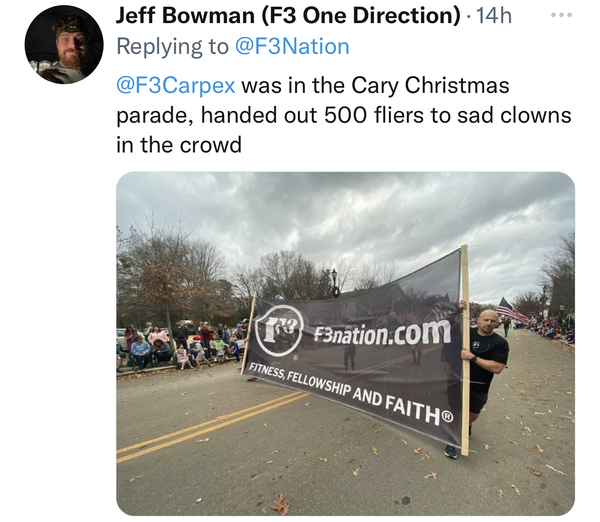Click the street lamp behind the banner
Viewport: 600px width, 522px height.
(x=335, y=283)
